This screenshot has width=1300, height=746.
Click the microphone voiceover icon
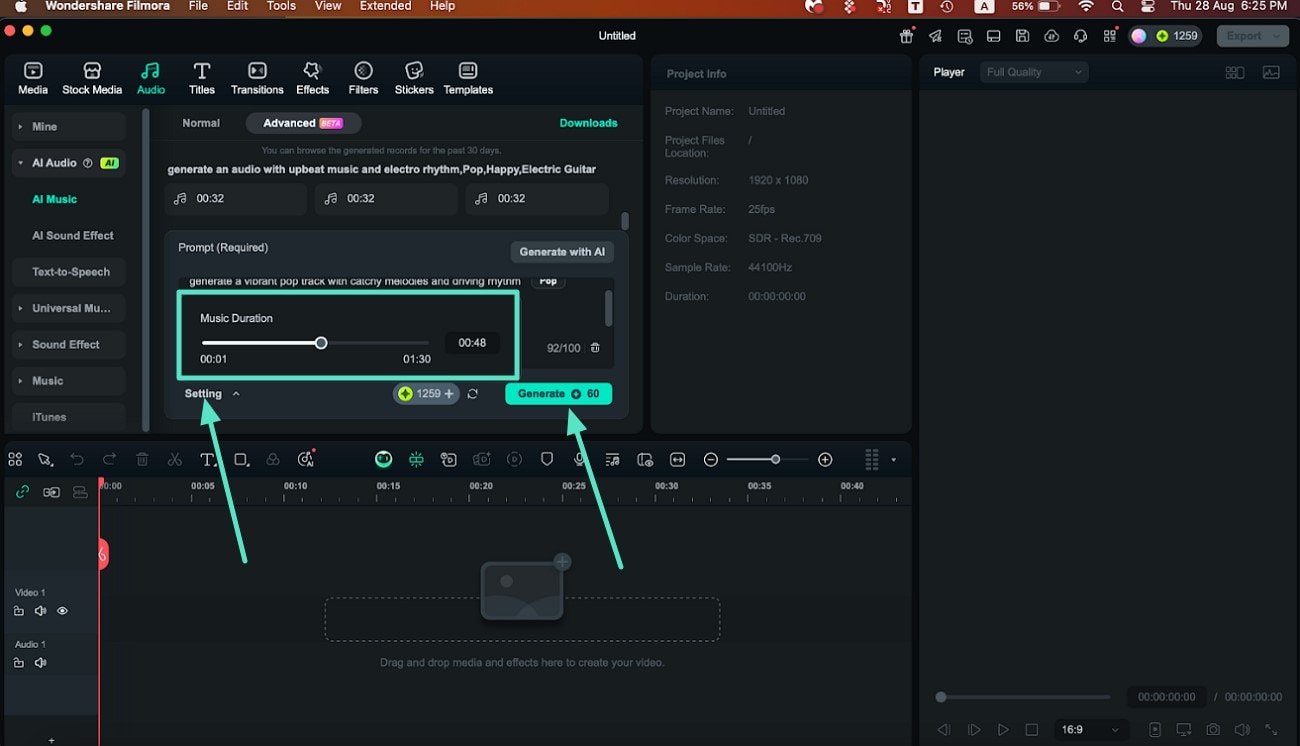pos(579,460)
